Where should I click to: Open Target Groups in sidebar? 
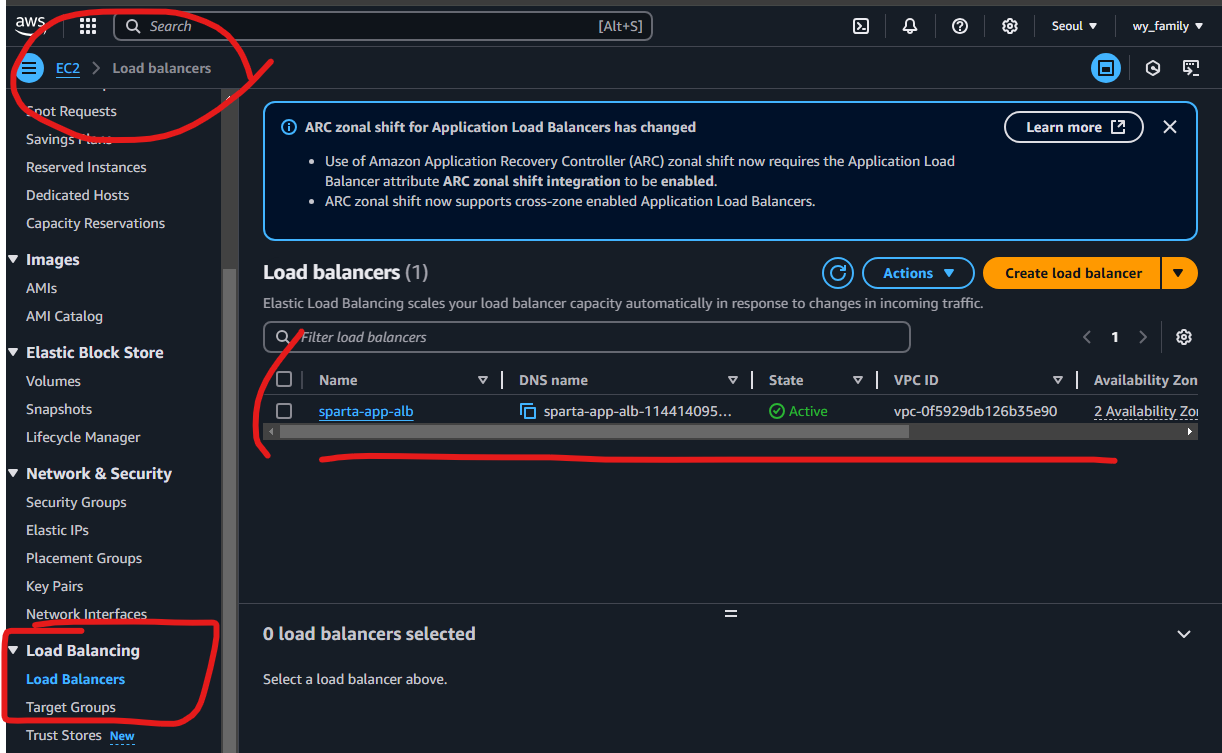point(71,707)
